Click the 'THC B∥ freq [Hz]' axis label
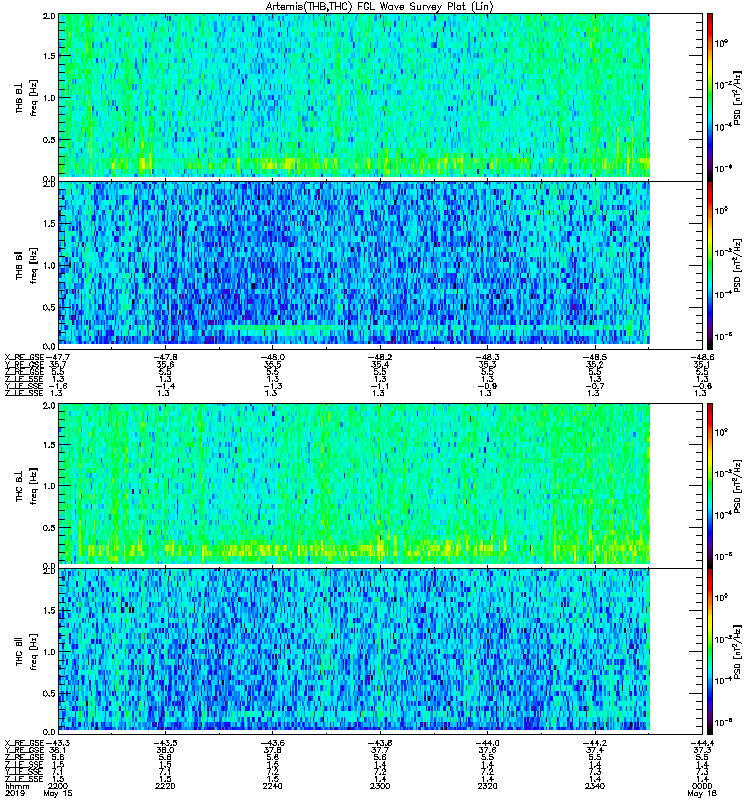The image size is (750, 800). (x=26, y=652)
